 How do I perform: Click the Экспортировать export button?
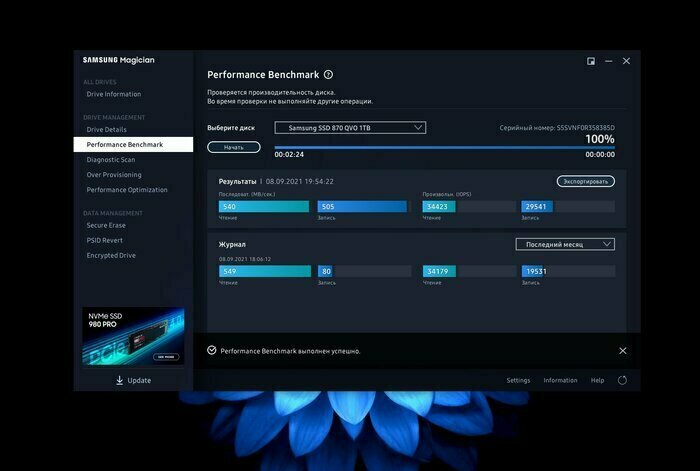pyautogui.click(x=585, y=181)
